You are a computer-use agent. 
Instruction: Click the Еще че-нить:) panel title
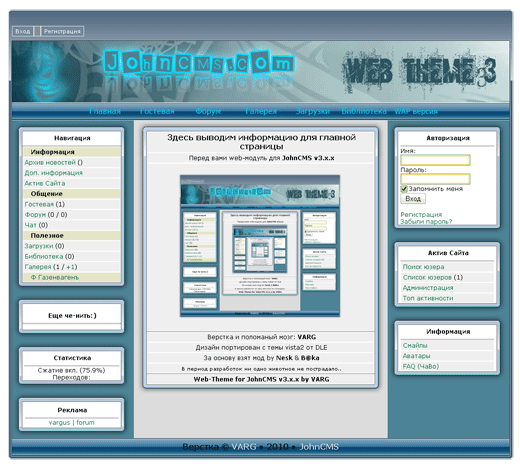pos(72,315)
